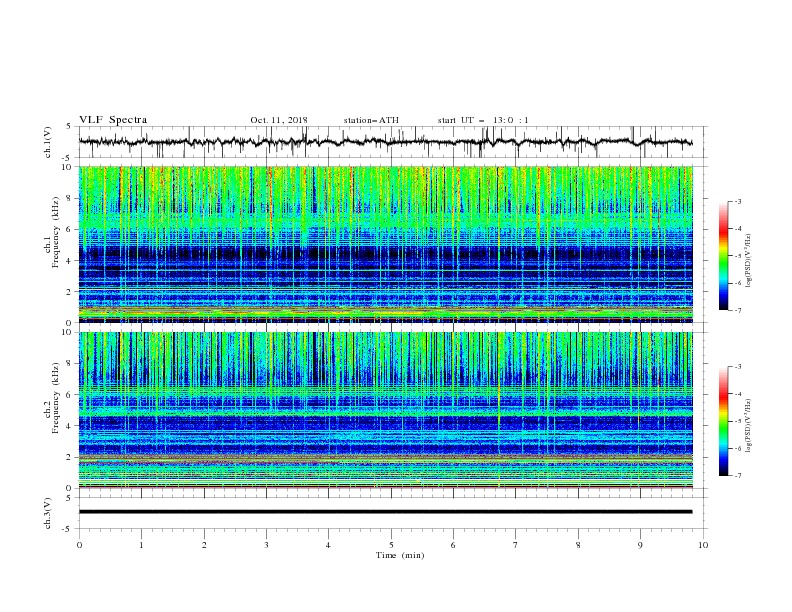Screen dimensions: 792x612
Task: Click the ch.2 color scale bar
Action: tap(724, 421)
